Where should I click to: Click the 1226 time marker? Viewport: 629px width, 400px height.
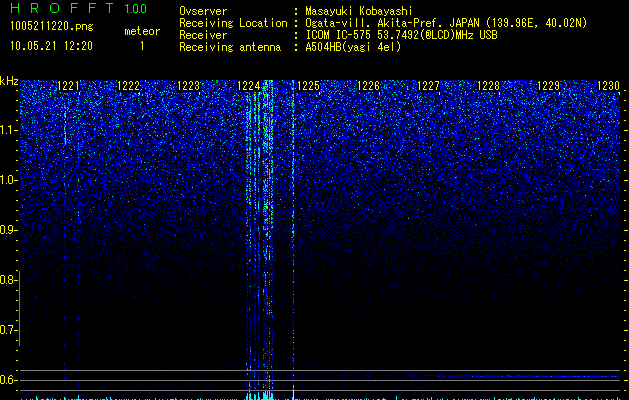point(368,86)
